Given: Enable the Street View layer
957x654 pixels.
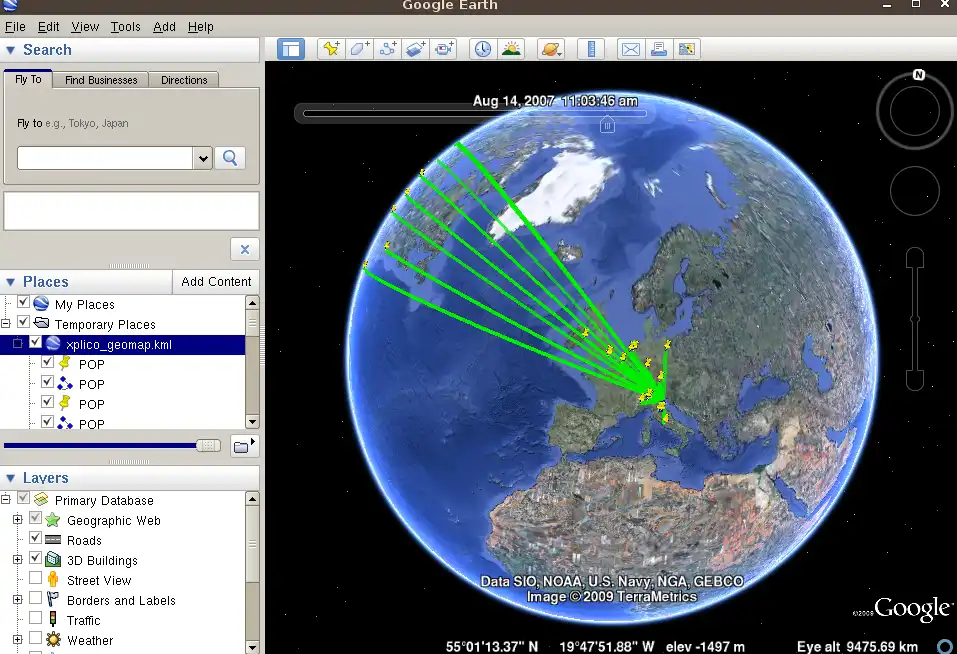Looking at the screenshot, I should click(x=35, y=578).
